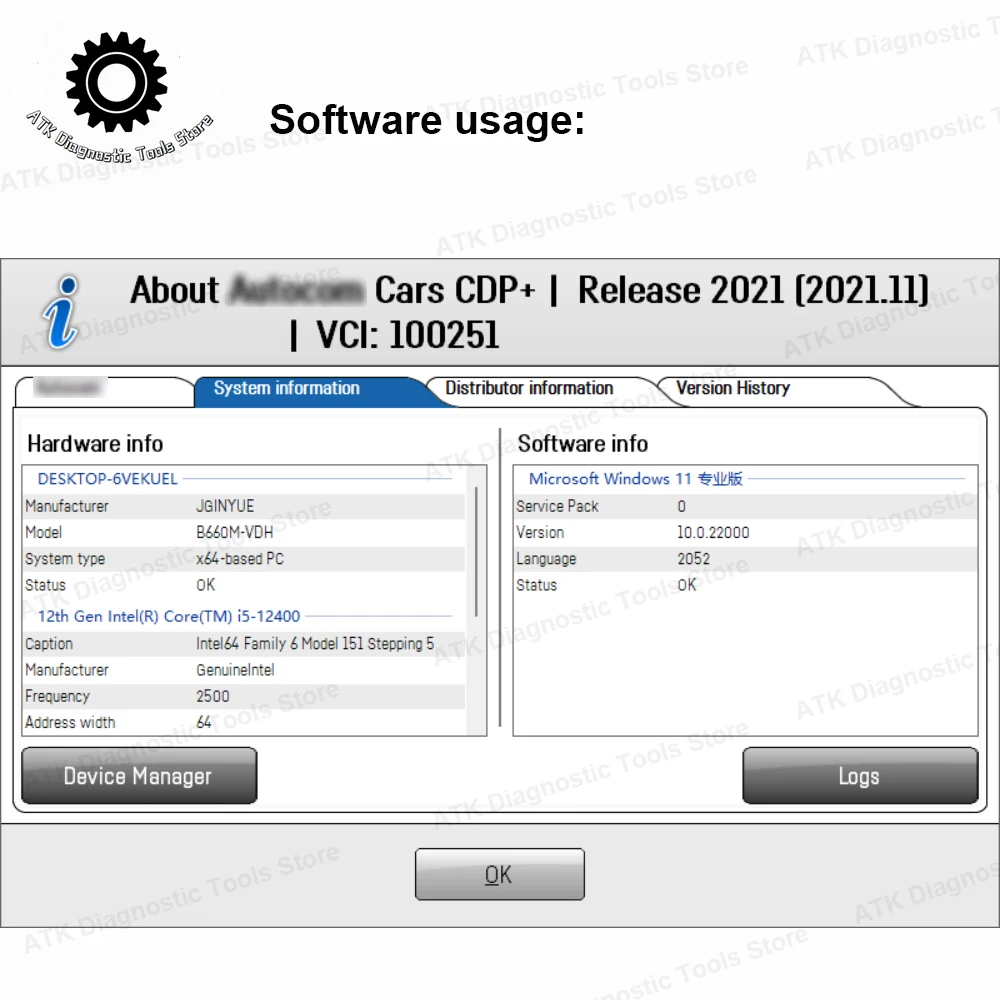Select the GenuineIntel value
The image size is (1000, 1000).
tap(235, 670)
